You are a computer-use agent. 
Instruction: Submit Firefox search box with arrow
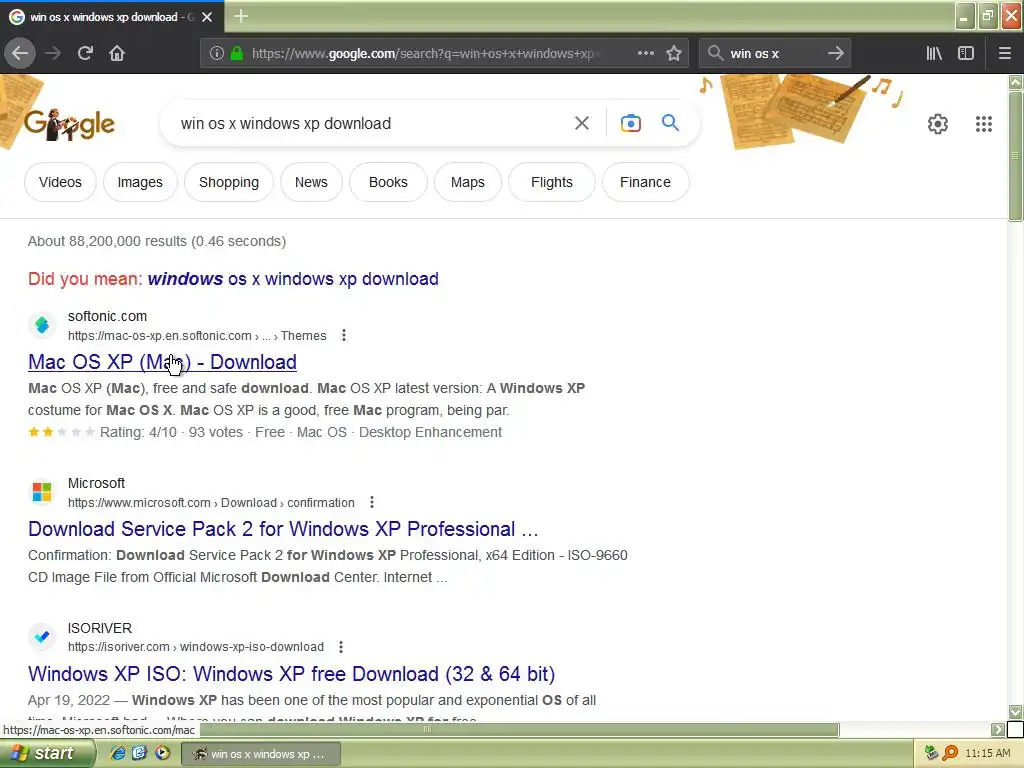[x=835, y=54]
